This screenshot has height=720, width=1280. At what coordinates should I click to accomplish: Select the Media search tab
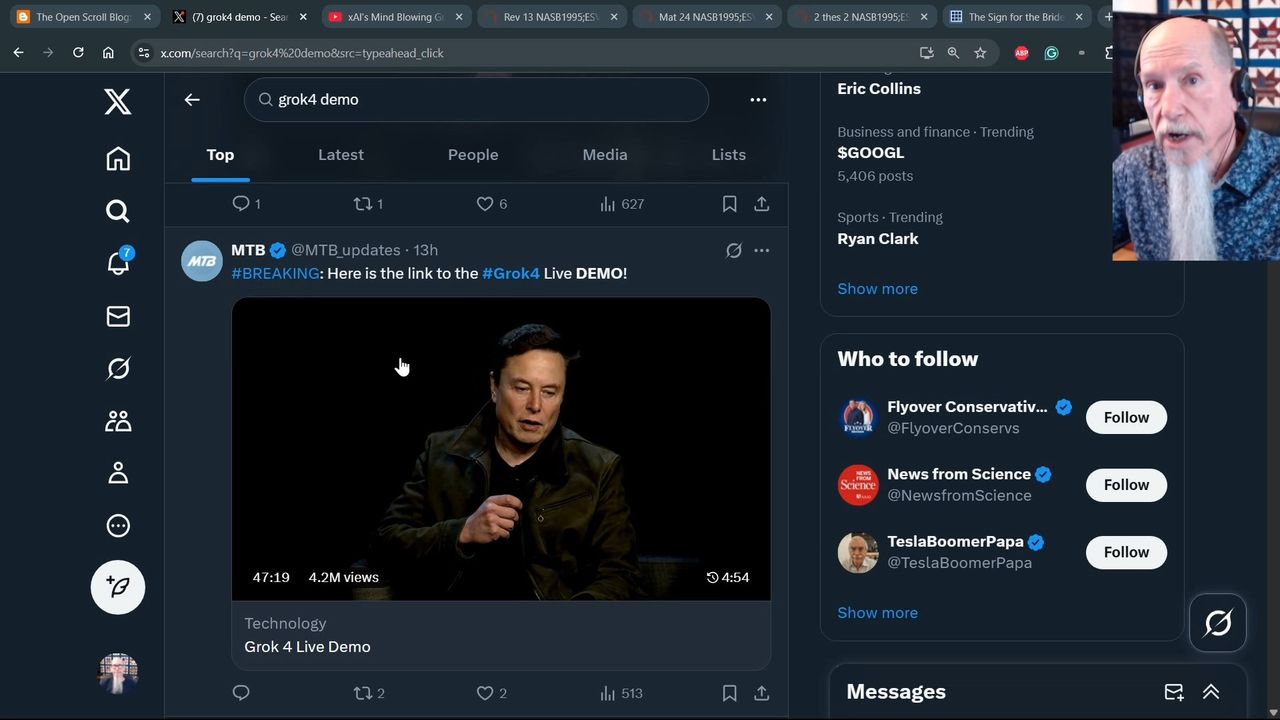(x=604, y=155)
